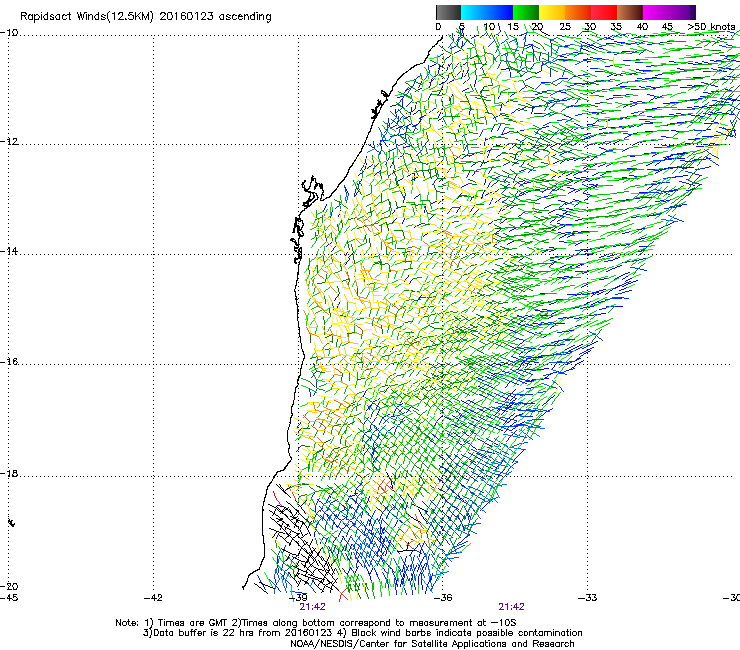Click the '-12' latitude axis label
The image size is (740, 650).
click(9, 142)
